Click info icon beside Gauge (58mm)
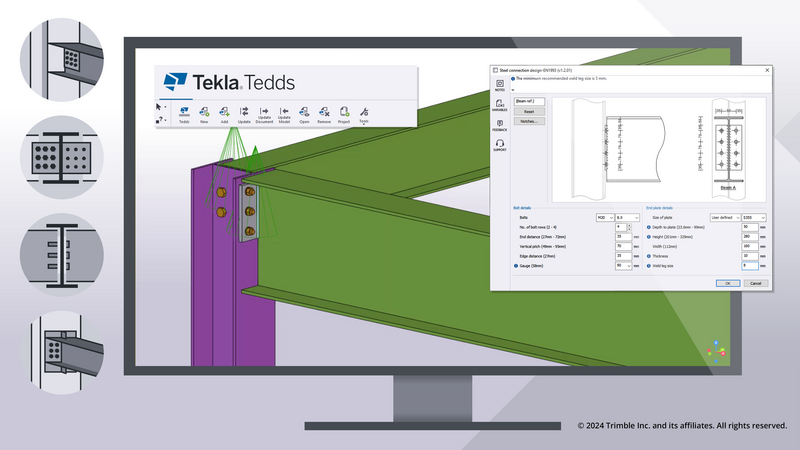Screen dimensions: 800x450 516,266
